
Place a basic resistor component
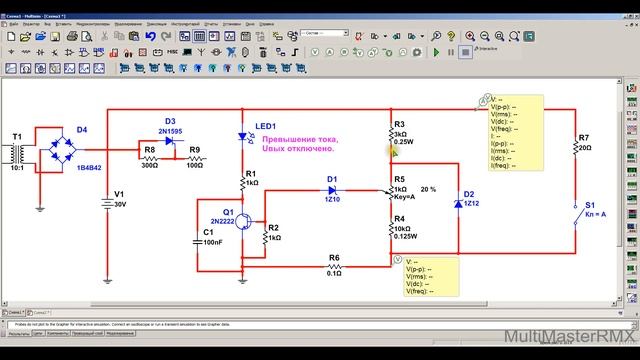[x=26, y=52]
